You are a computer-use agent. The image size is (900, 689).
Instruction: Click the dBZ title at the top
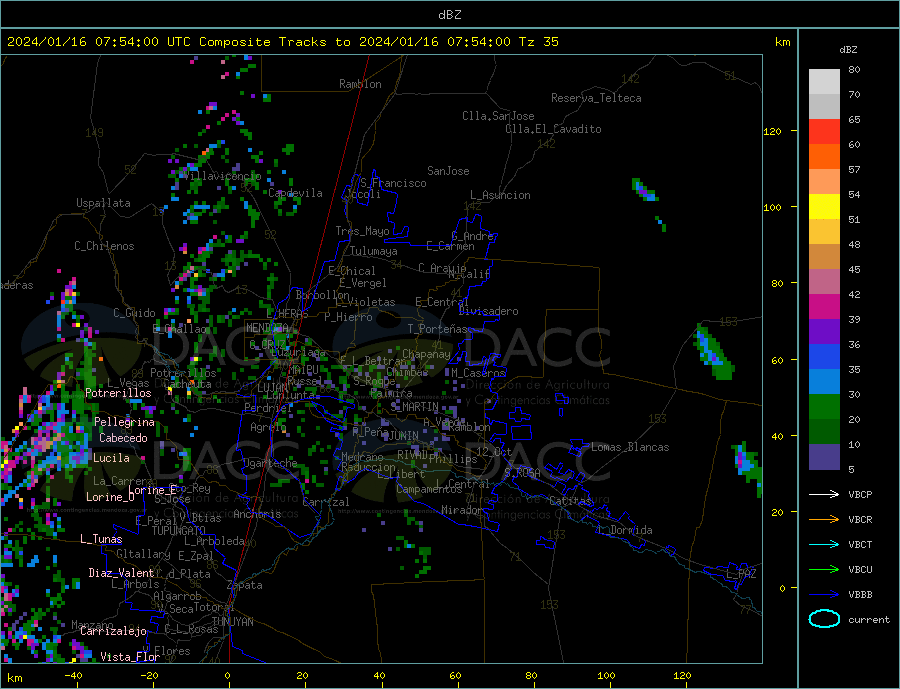coord(449,15)
